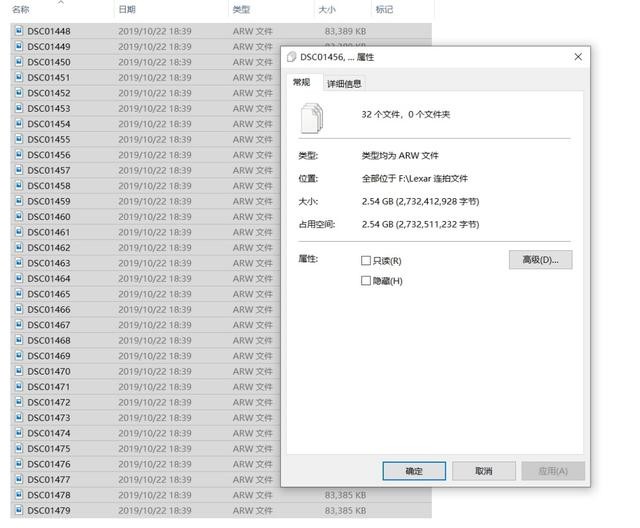Select file name DSC01461
Image resolution: width=640 pixels, height=528 pixels.
coord(49,232)
